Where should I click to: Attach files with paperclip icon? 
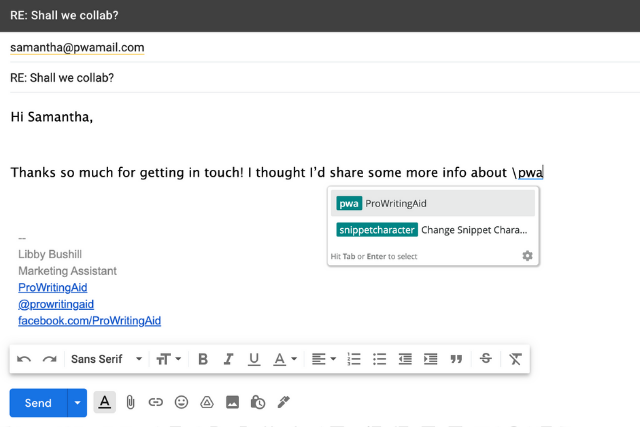[130, 403]
